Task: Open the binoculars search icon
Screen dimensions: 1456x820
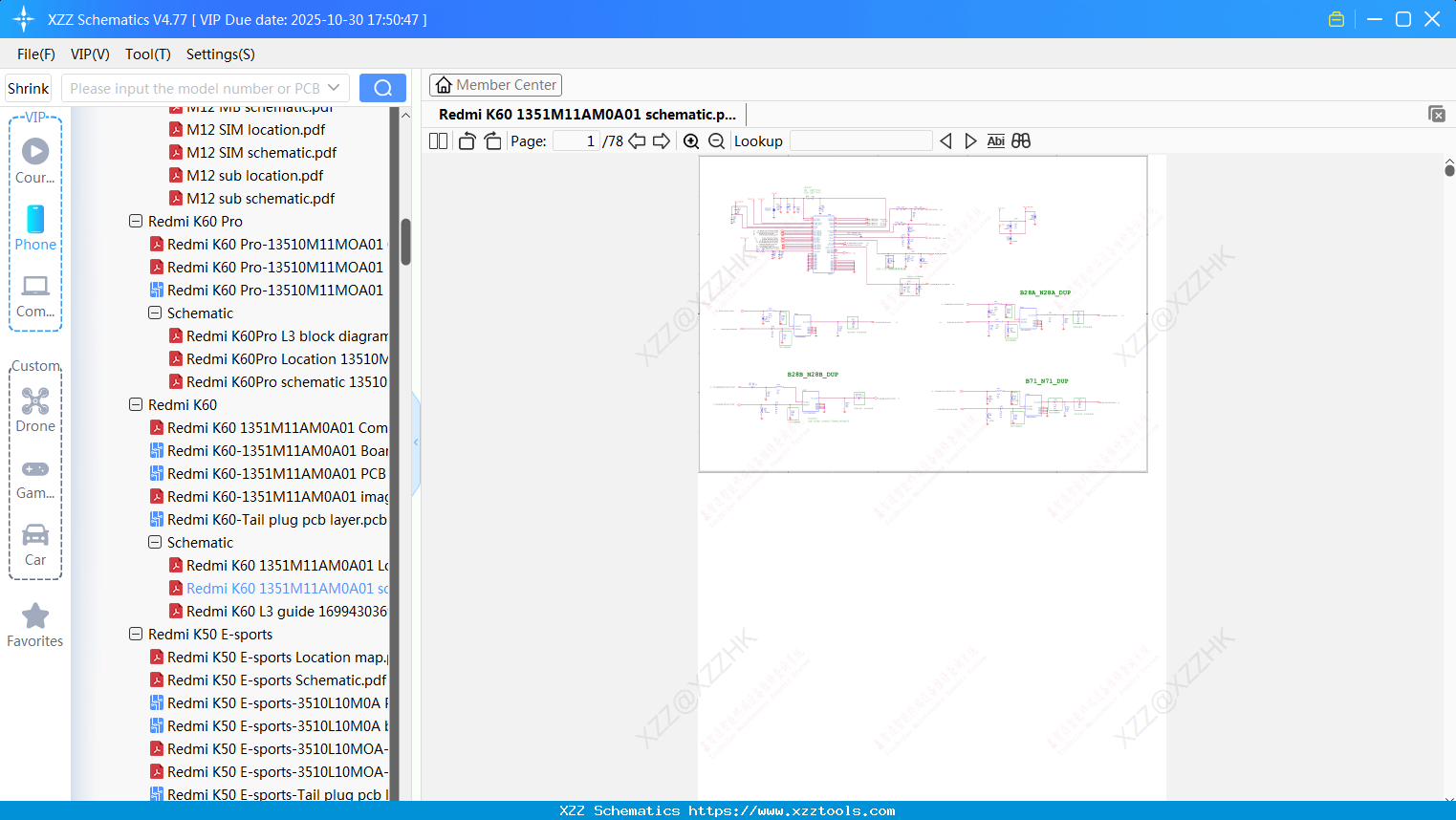Action: coord(1020,140)
